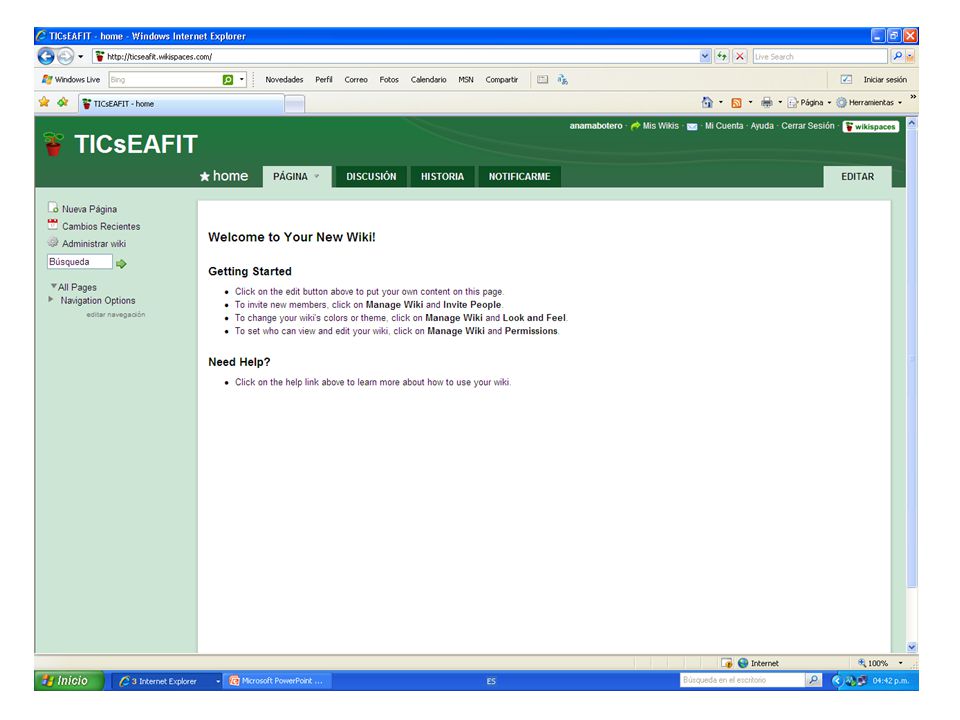Open Mi Cuenta link
The height and width of the screenshot is (720, 960).
(724, 126)
